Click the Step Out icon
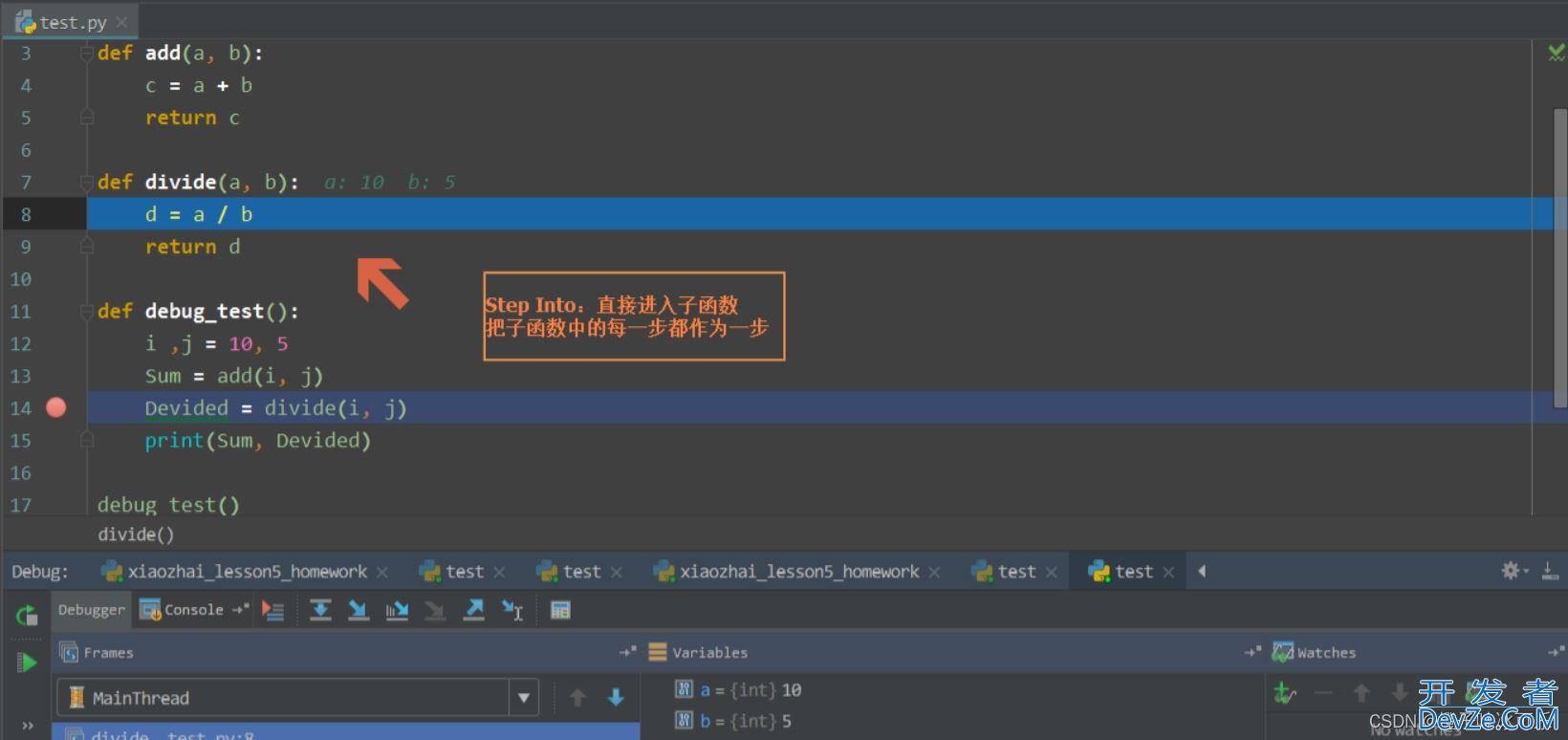Image resolution: width=1568 pixels, height=740 pixels. 473,610
